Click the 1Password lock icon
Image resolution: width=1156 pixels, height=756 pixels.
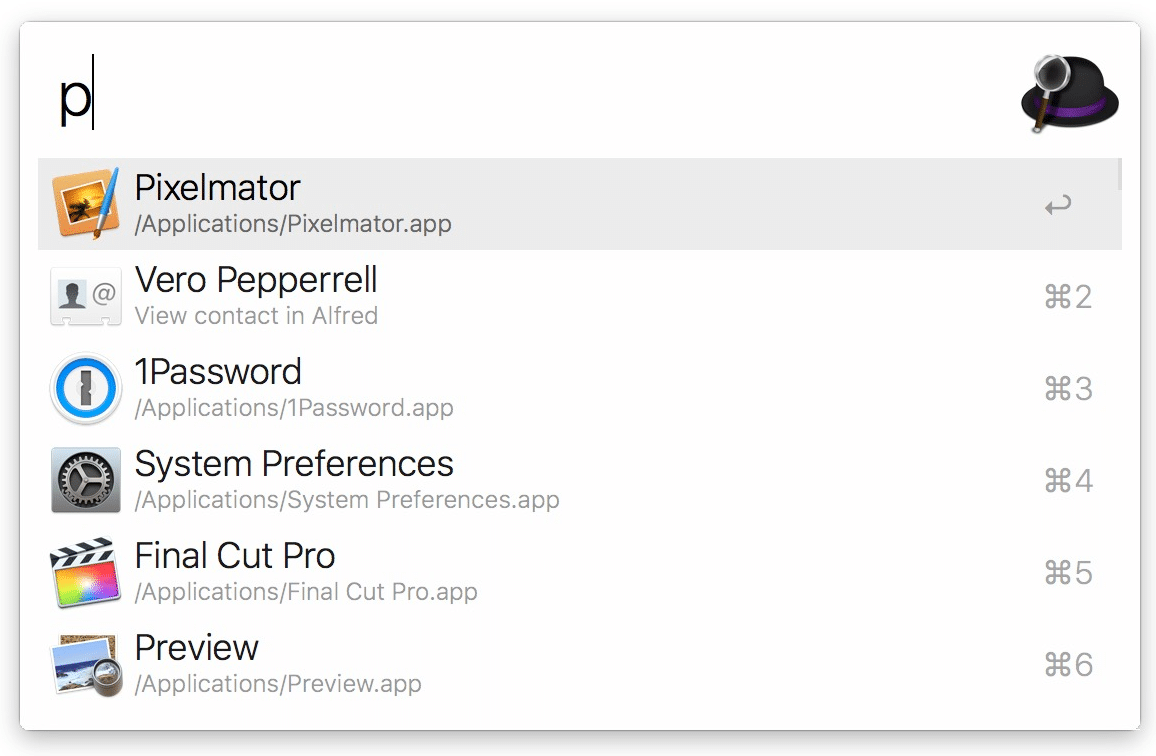coord(85,388)
